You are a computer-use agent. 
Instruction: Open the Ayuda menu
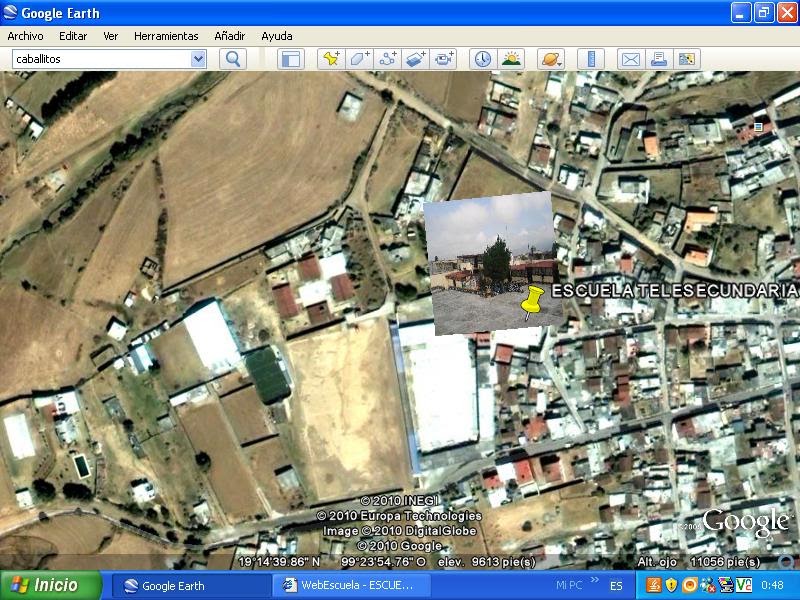coord(277,36)
